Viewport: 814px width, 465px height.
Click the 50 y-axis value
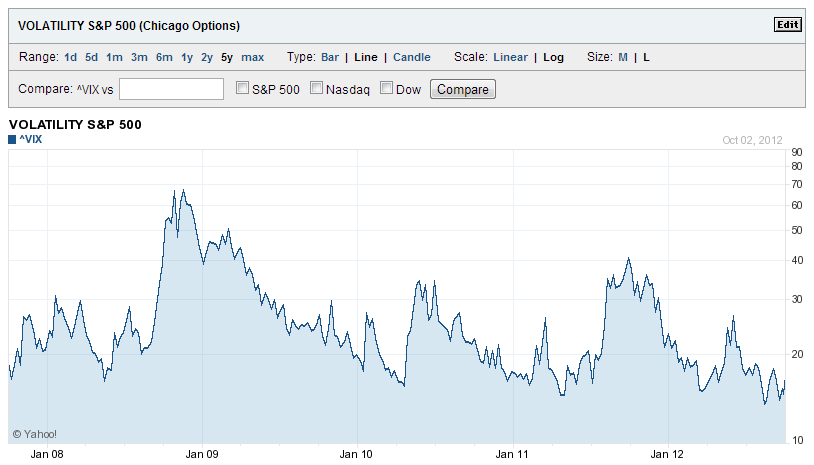(797, 230)
